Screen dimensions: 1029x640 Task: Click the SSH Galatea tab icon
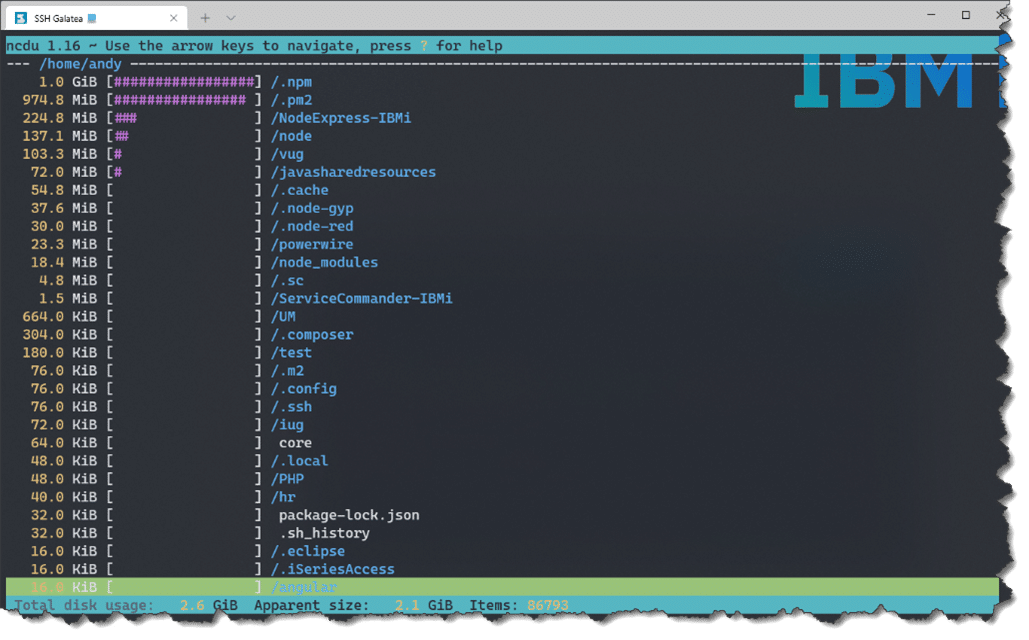(21, 17)
